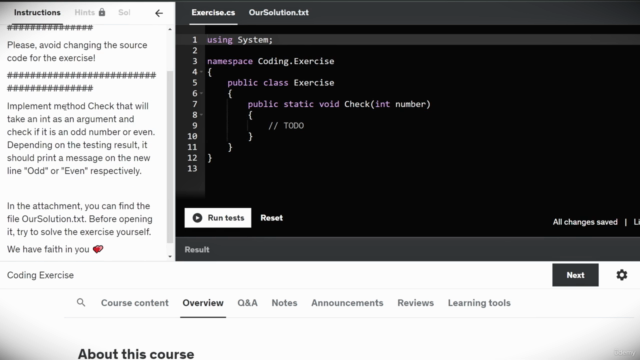
Task: Click the 'Coding Exercise' title label
Action: click(x=40, y=275)
